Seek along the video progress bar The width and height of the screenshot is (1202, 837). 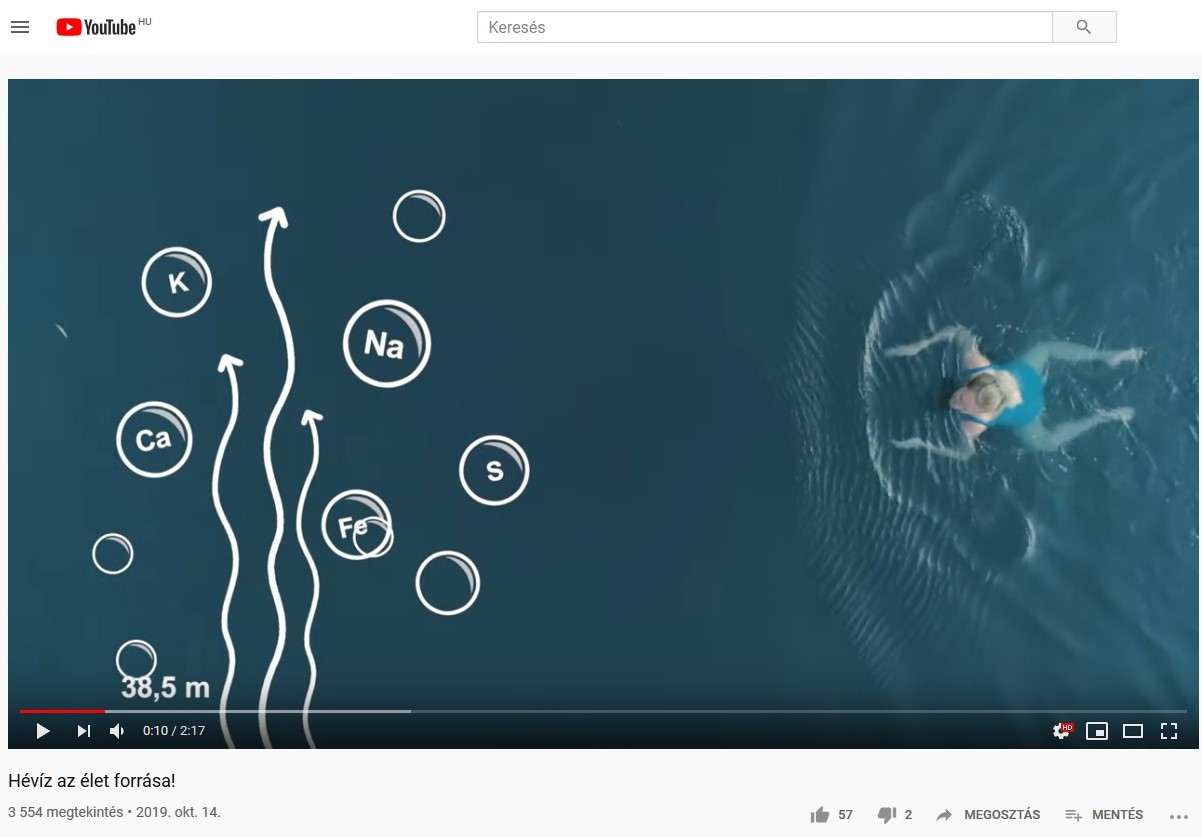604,711
